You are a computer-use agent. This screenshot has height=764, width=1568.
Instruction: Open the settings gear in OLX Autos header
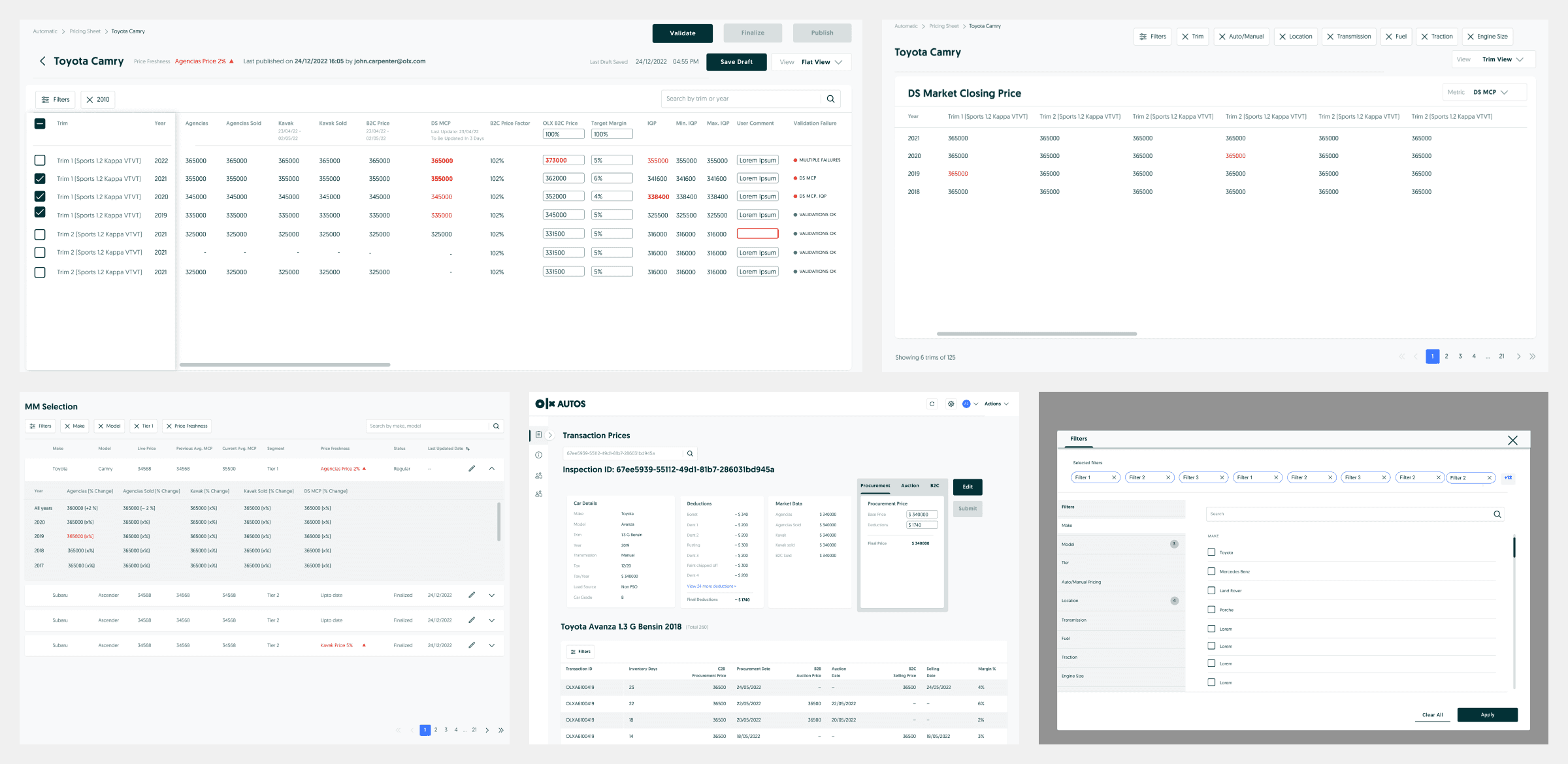[x=951, y=404]
